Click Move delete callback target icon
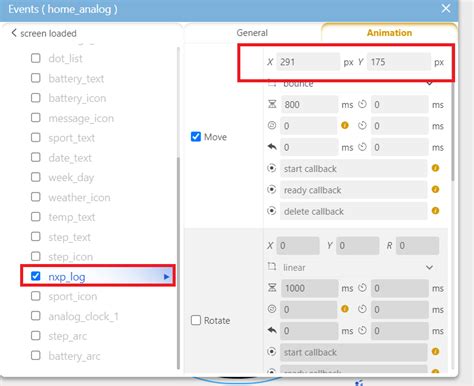The image size is (474, 386). (x=272, y=211)
